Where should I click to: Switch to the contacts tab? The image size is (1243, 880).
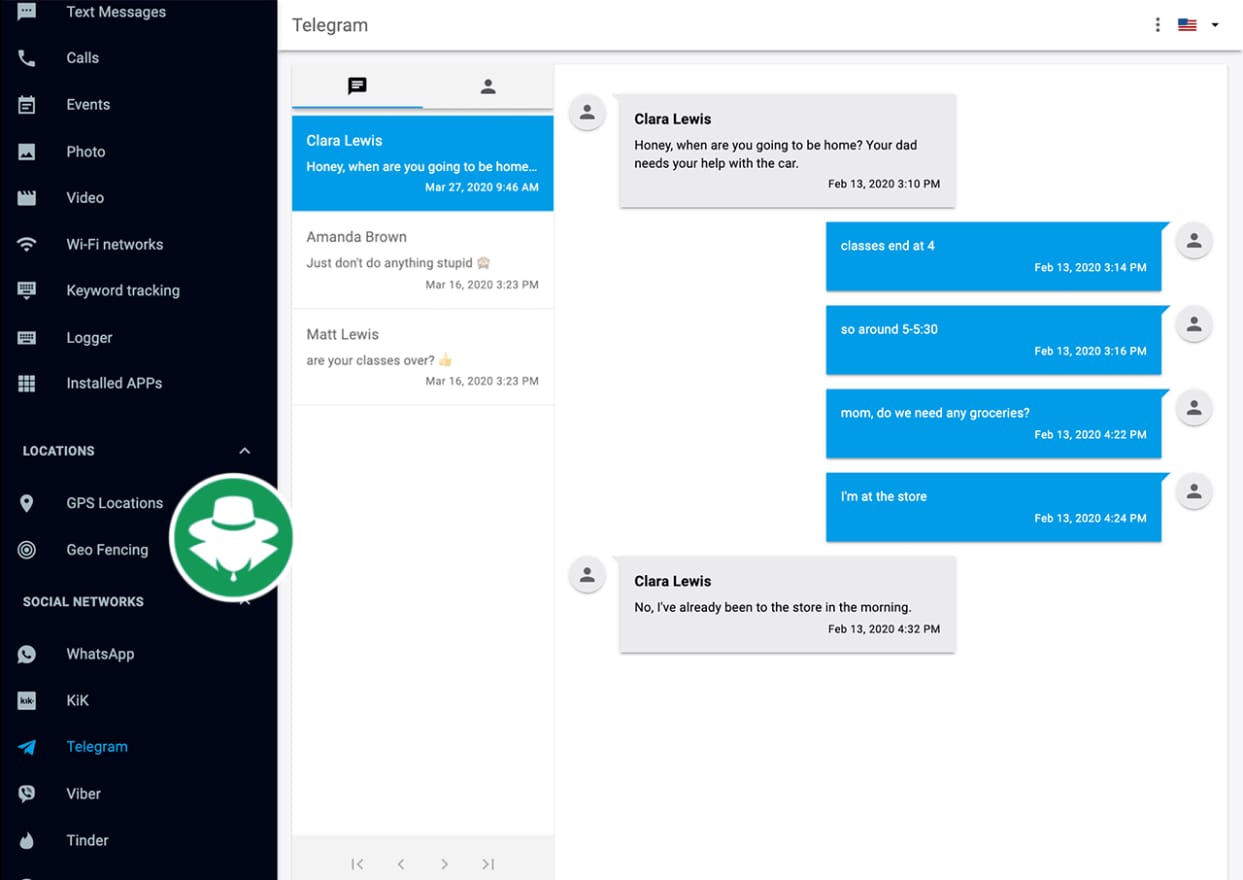coord(487,86)
